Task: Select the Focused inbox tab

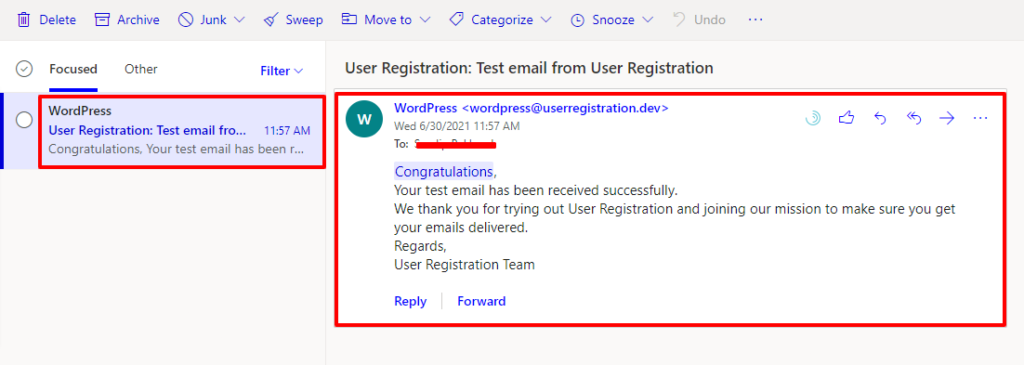Action: click(73, 69)
